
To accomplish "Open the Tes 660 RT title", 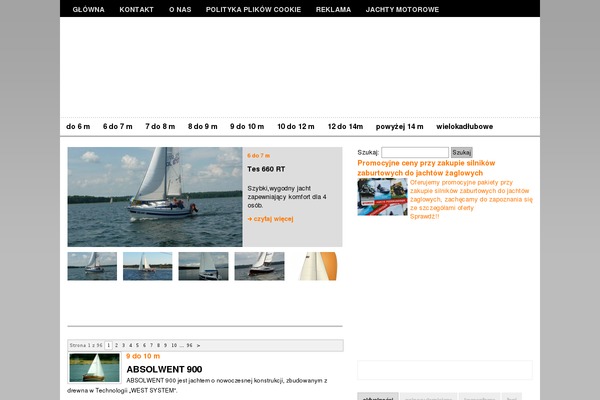I will (266, 169).
